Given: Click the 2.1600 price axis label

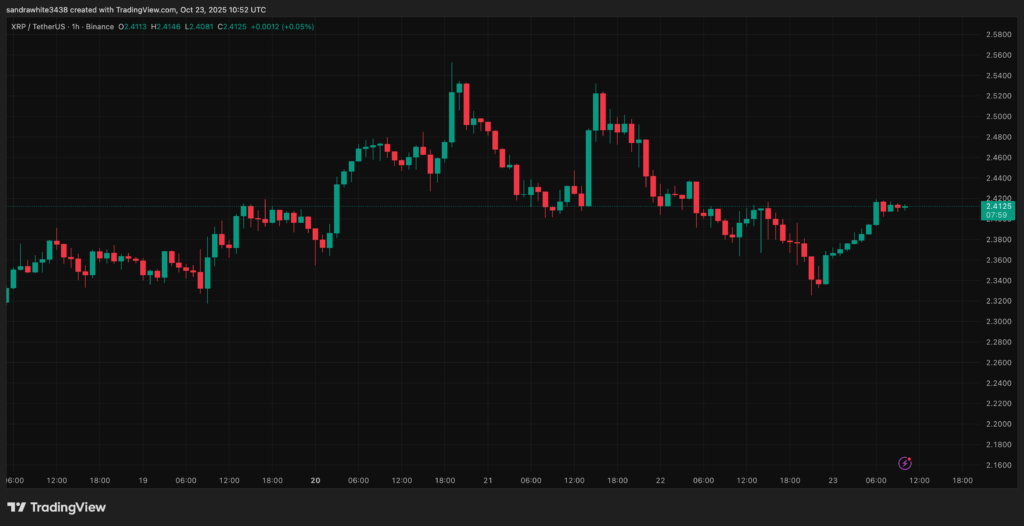Looking at the screenshot, I should [999, 465].
